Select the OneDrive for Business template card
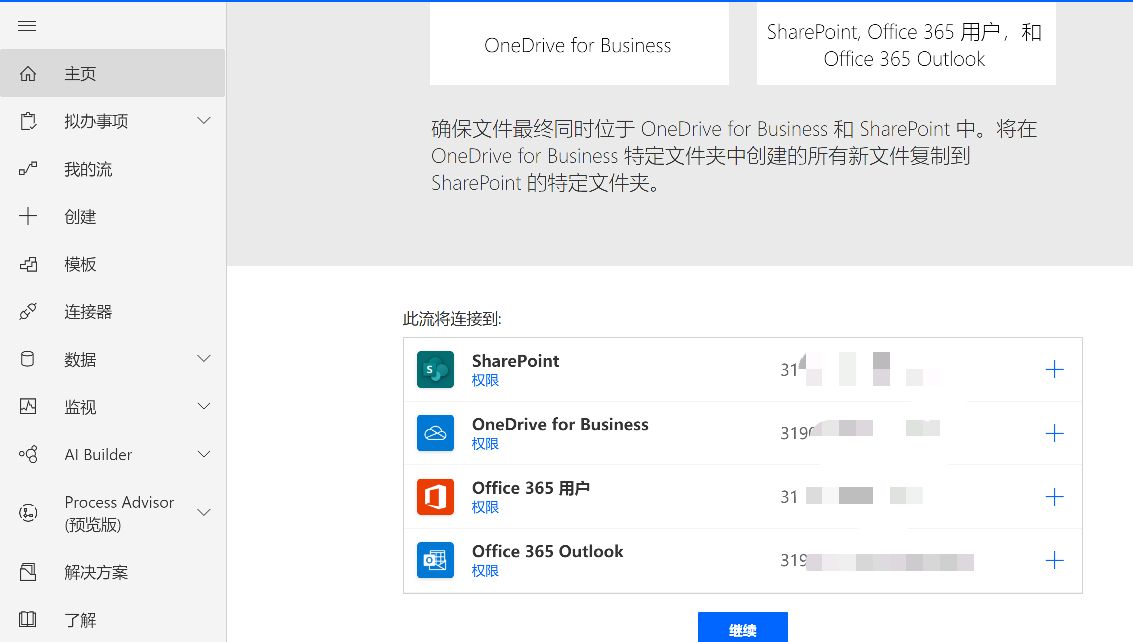Screen dimensions: 1133x642 pyautogui.click(x=578, y=46)
